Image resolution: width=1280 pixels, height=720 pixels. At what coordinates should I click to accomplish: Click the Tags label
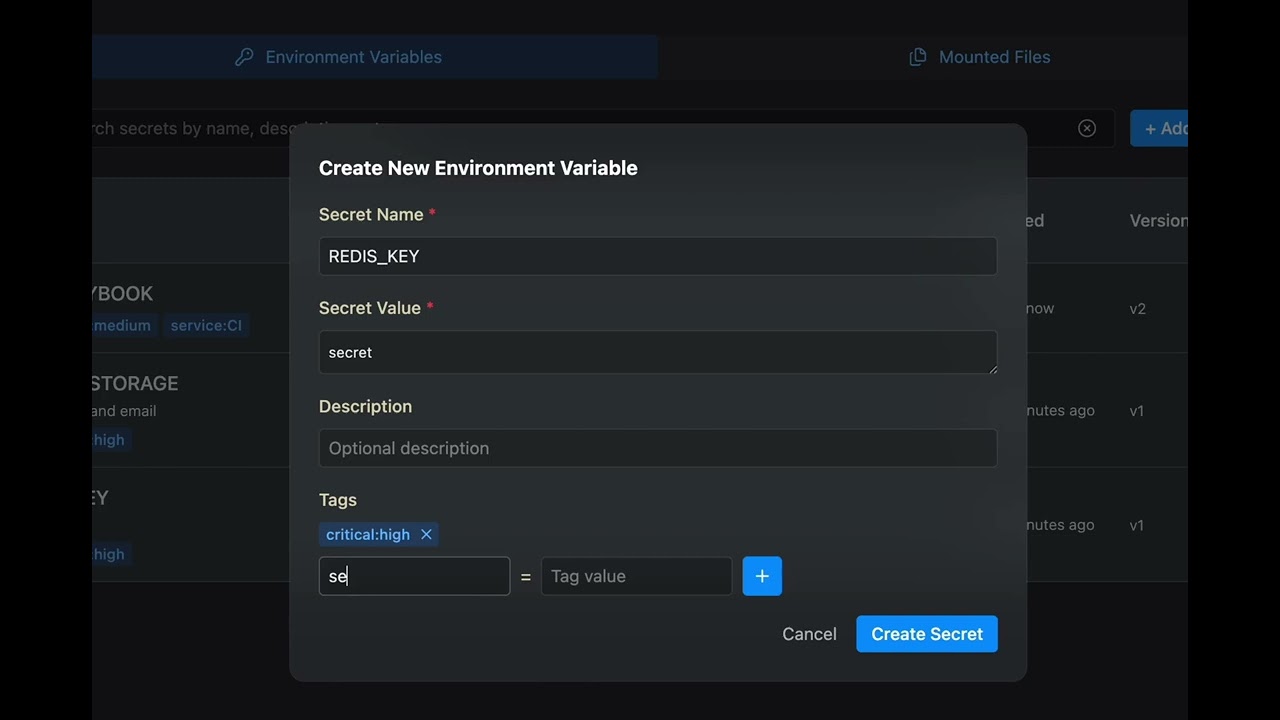click(x=338, y=500)
